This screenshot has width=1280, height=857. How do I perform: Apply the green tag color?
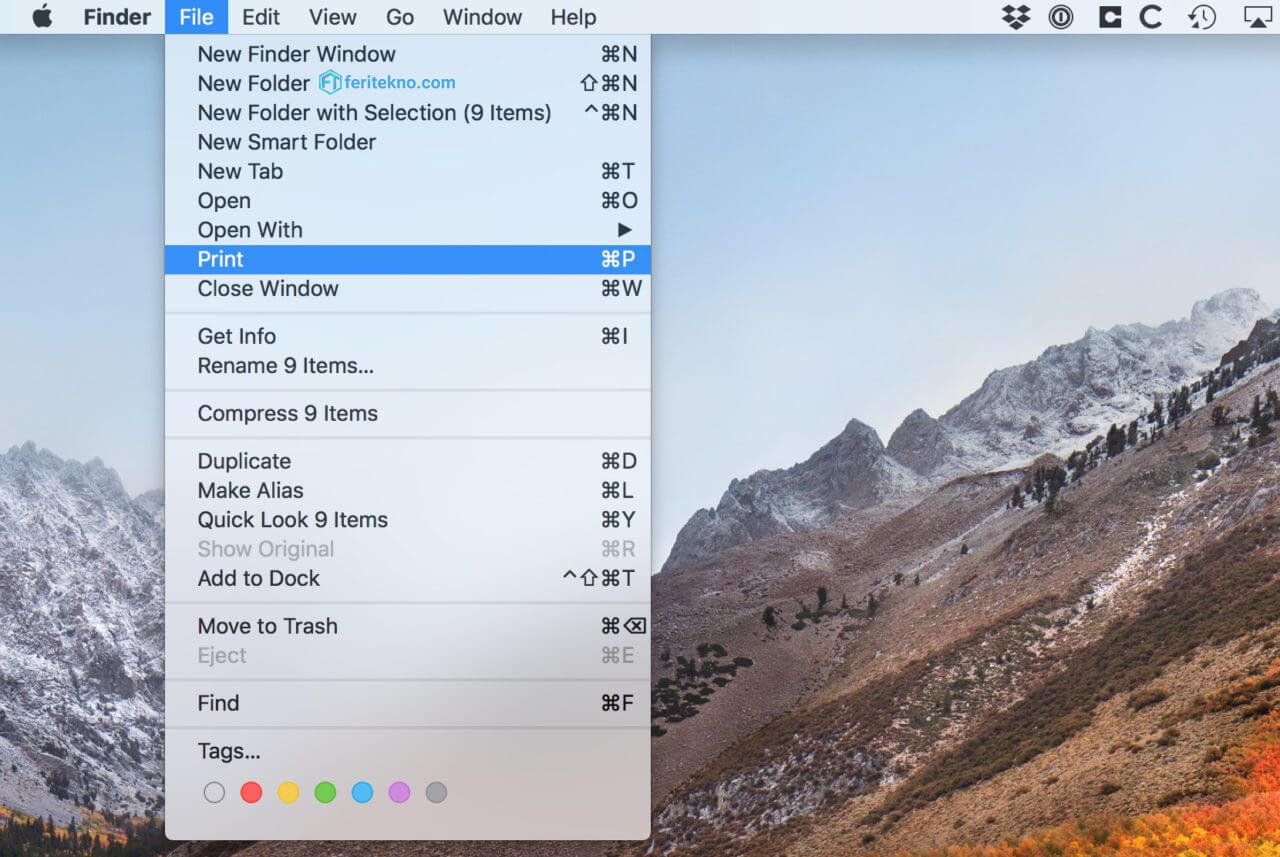pos(325,793)
